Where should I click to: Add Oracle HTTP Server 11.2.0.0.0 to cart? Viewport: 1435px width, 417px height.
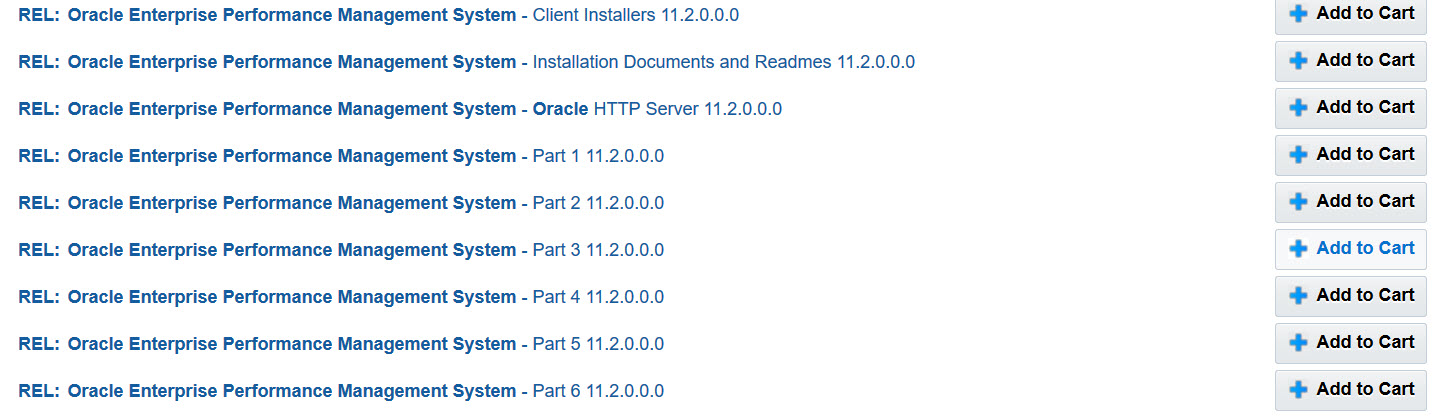tap(1351, 108)
